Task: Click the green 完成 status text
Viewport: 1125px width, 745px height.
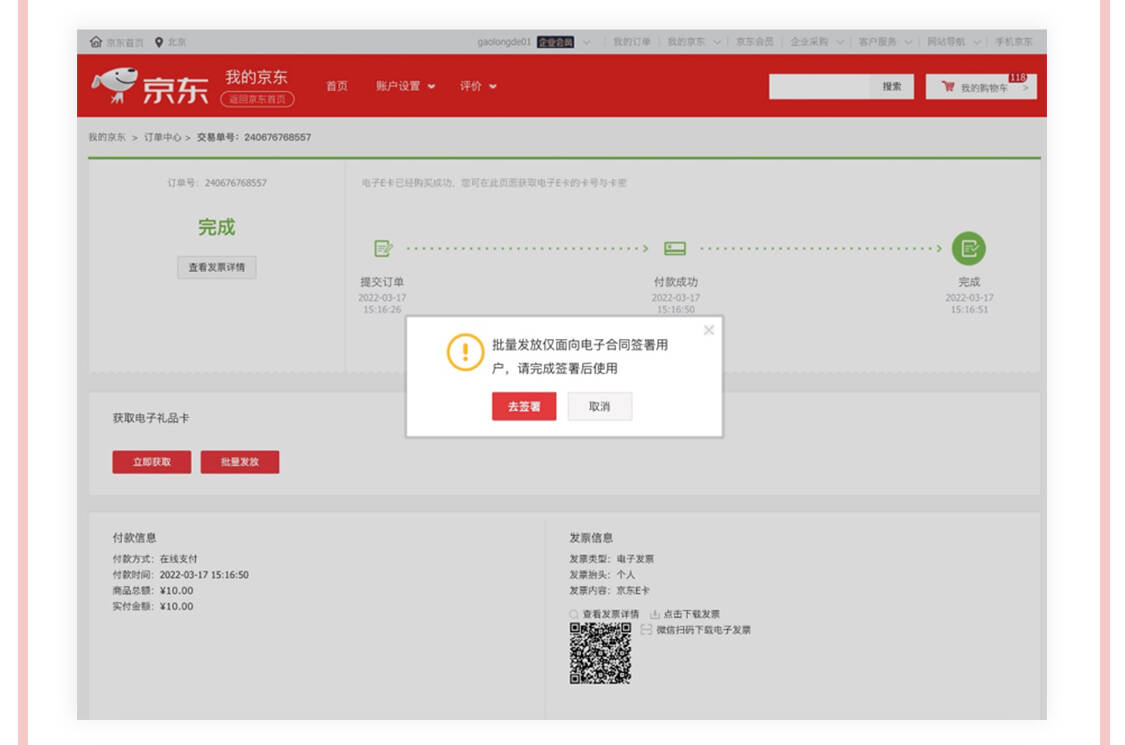Action: (x=217, y=228)
